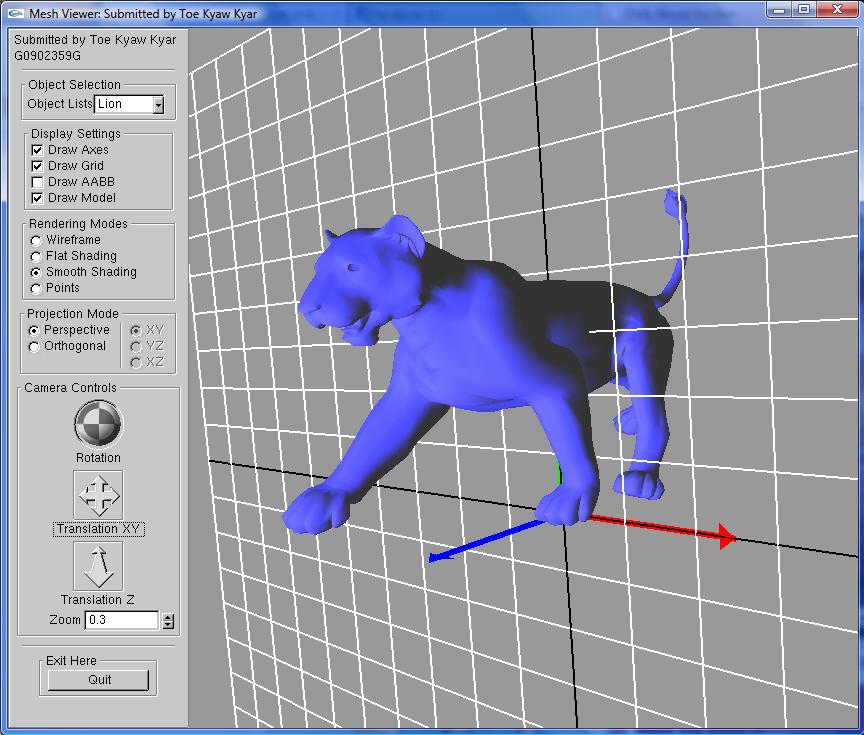Click the 'G0902359G' ID text
Viewport: 864px width, 735px height.
pos(47,56)
